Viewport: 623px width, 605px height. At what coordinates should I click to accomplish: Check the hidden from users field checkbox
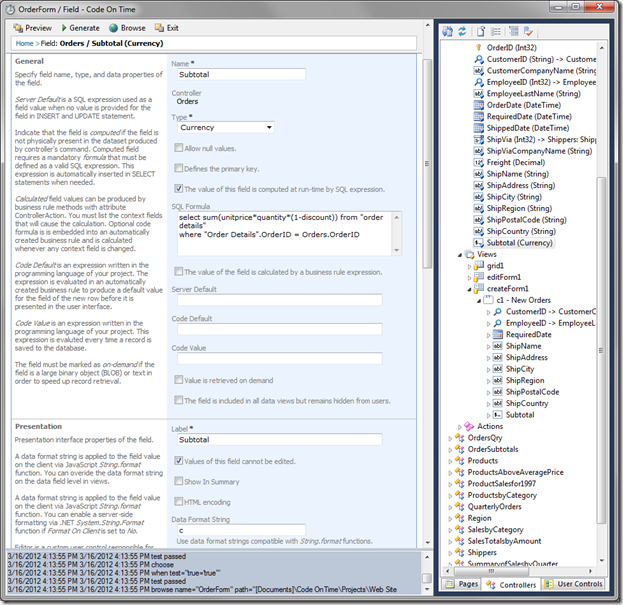[x=178, y=400]
